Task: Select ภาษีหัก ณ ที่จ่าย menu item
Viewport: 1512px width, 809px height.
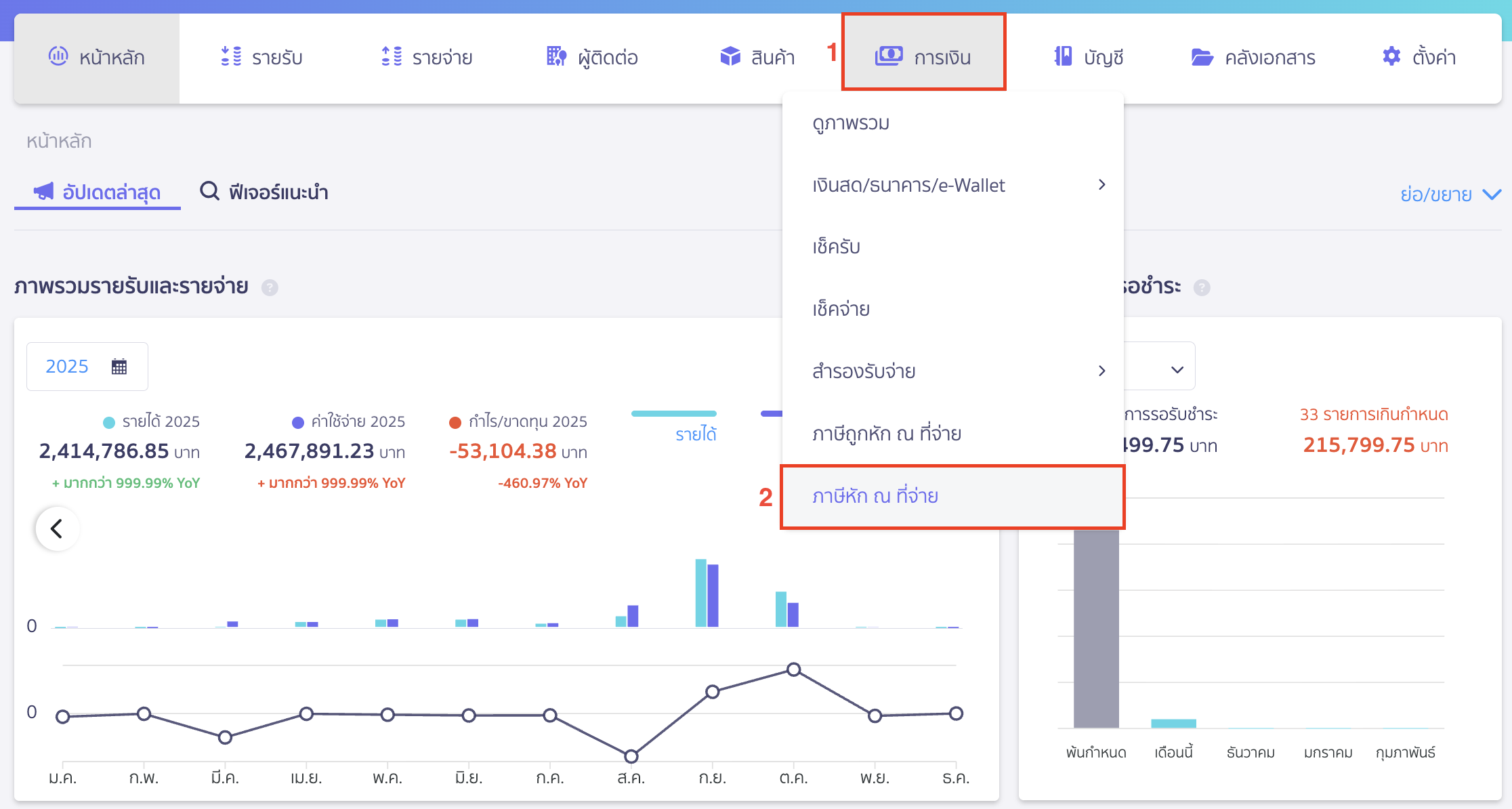Action: coord(875,497)
